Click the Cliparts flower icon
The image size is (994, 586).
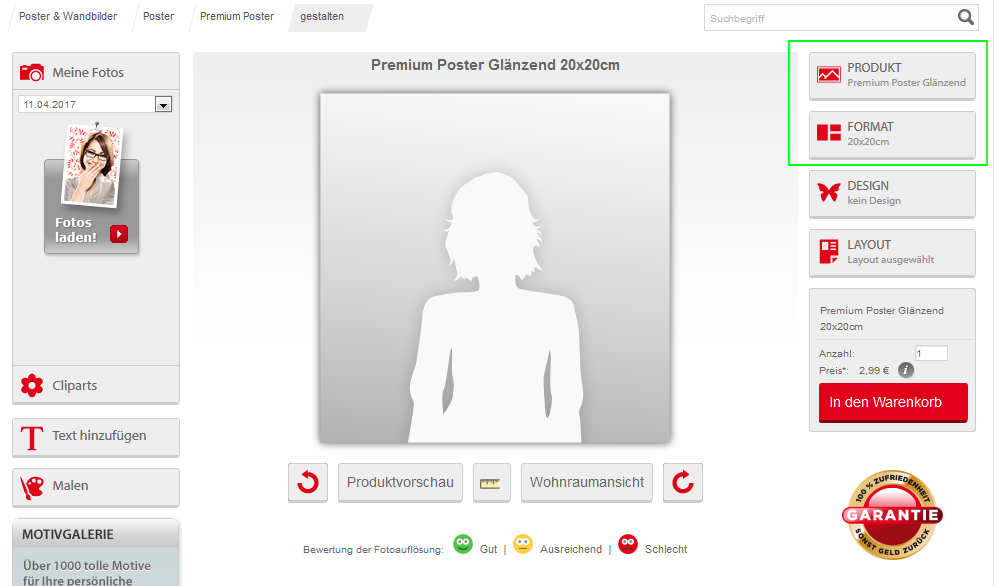pyautogui.click(x=32, y=385)
